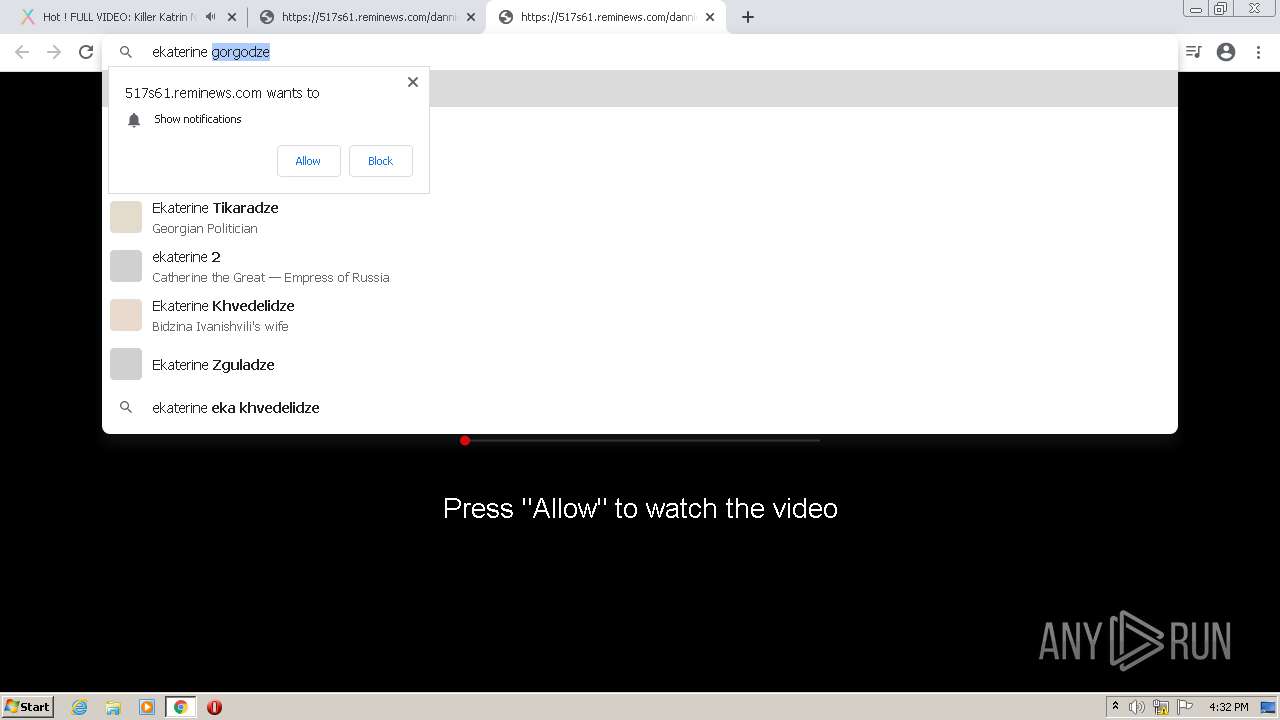The image size is (1280, 720).
Task: Open the red Opera taskbar icon
Action: tap(214, 707)
